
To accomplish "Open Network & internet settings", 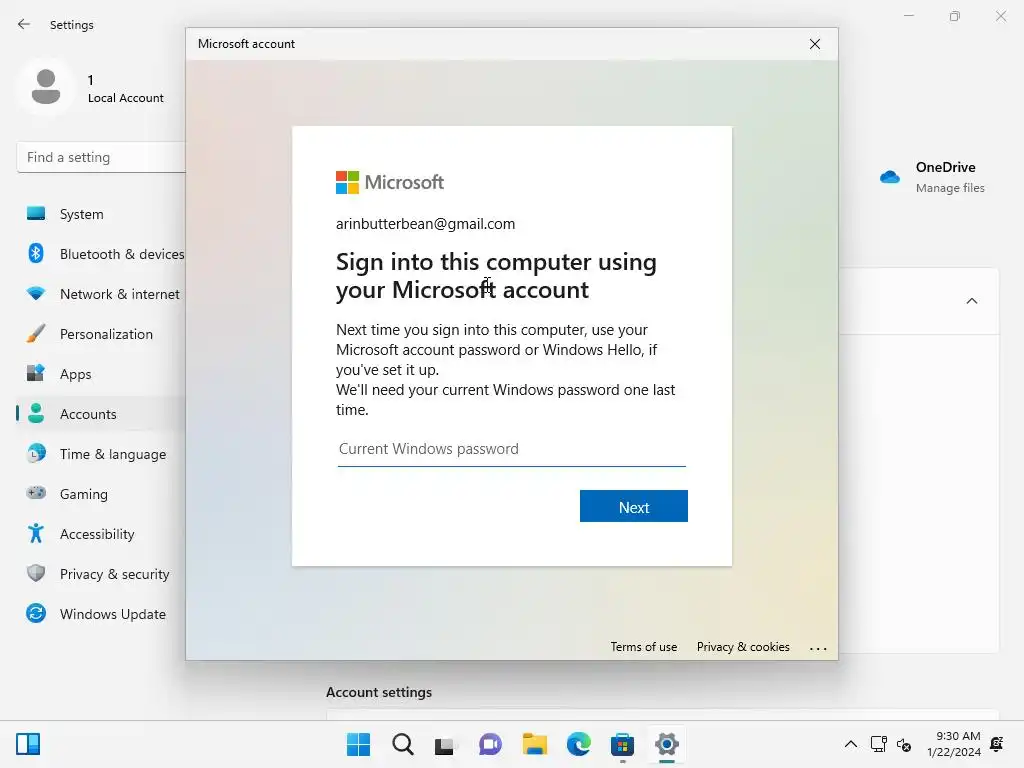I will tap(101, 294).
